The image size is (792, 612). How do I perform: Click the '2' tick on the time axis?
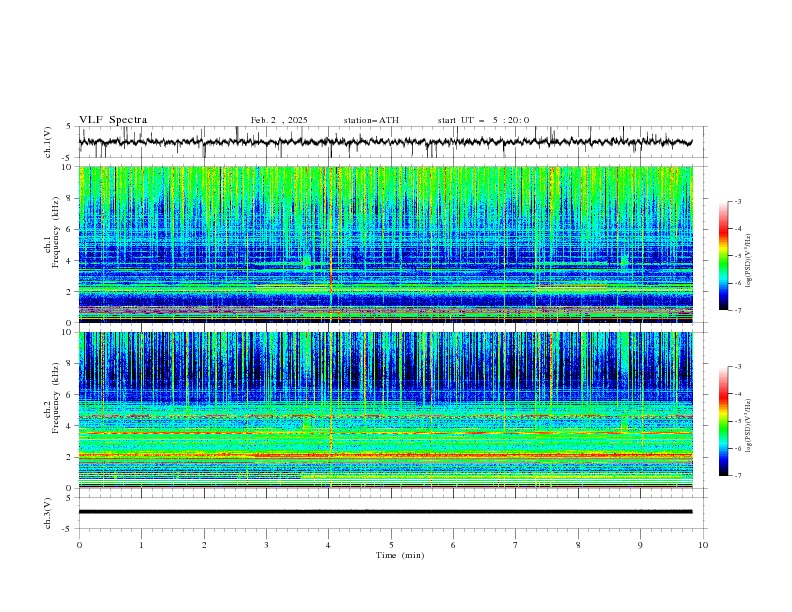pos(204,545)
